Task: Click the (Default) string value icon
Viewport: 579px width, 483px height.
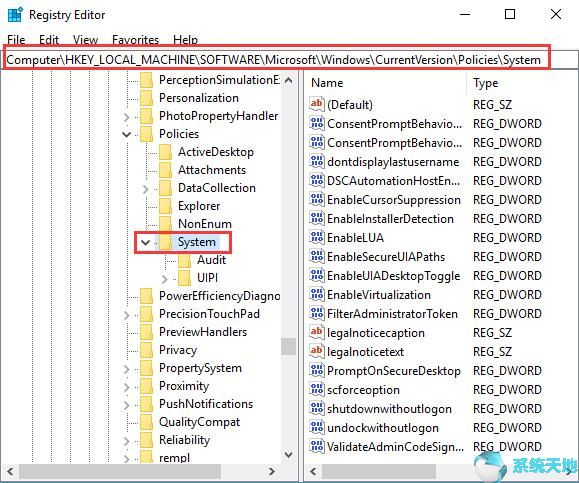Action: click(x=316, y=104)
